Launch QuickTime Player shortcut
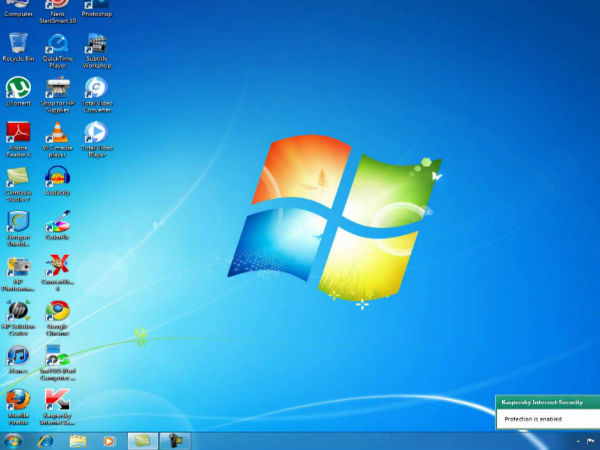The height and width of the screenshot is (450, 600). (57, 51)
